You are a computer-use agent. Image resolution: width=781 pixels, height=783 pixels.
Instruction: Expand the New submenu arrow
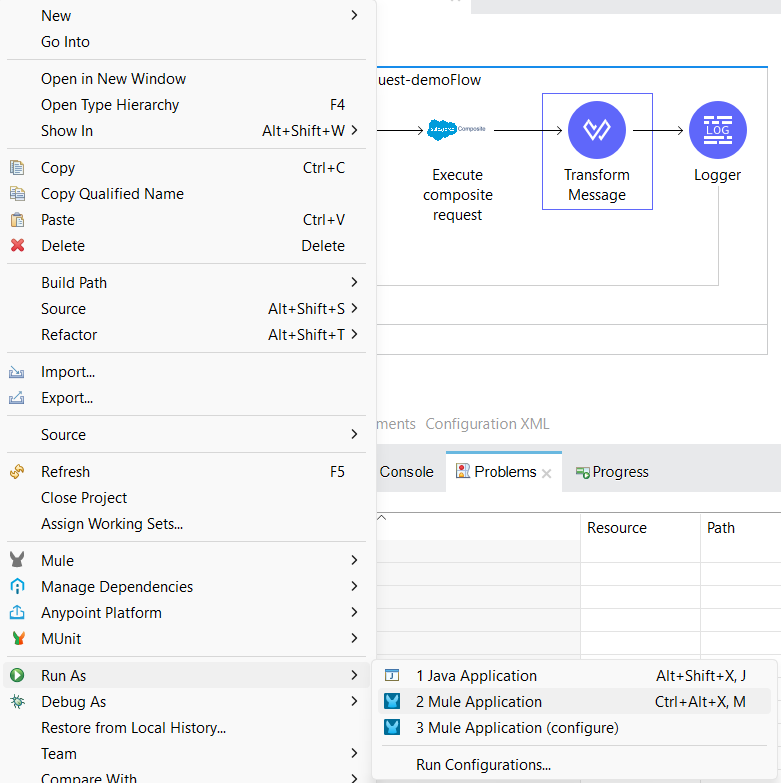(354, 16)
